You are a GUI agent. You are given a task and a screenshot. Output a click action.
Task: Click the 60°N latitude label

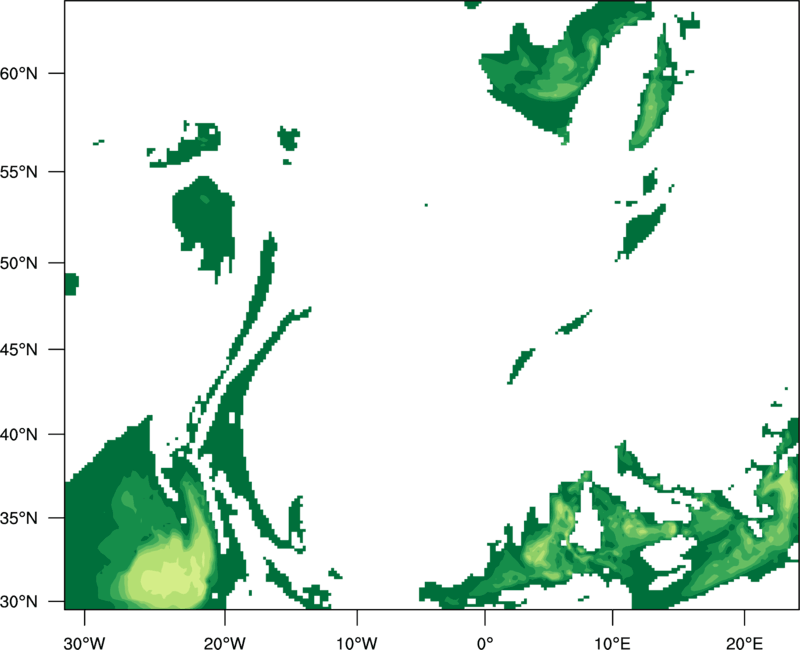(19, 73)
